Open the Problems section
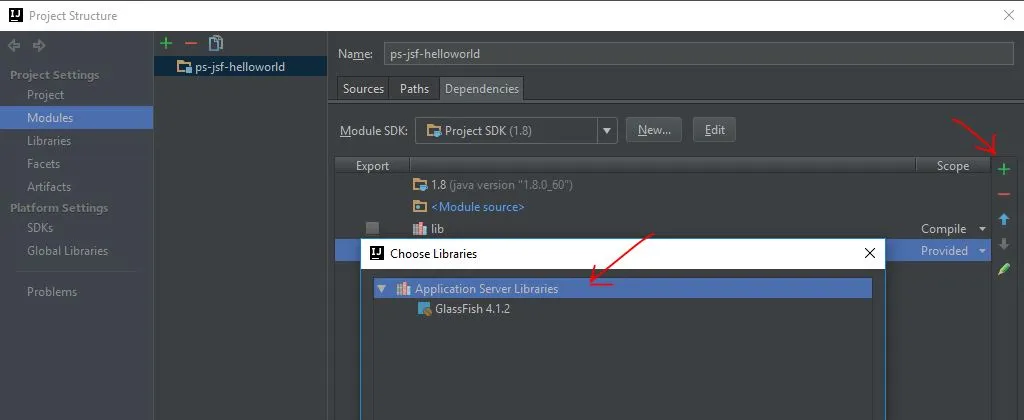This screenshot has width=1024, height=420. 52,291
